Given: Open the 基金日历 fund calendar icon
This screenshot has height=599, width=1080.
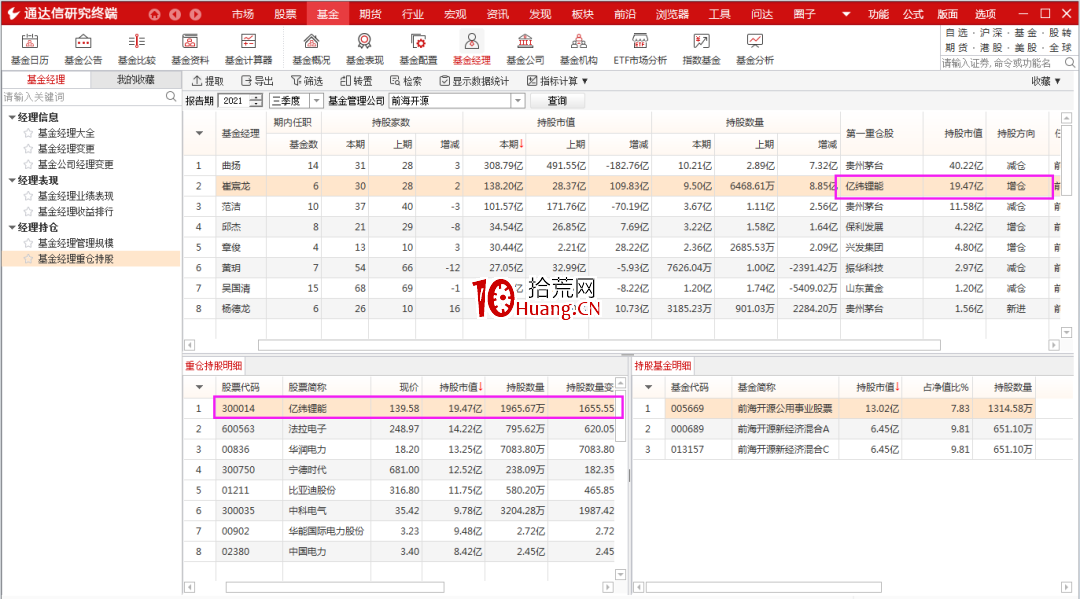Looking at the screenshot, I should [x=30, y=50].
